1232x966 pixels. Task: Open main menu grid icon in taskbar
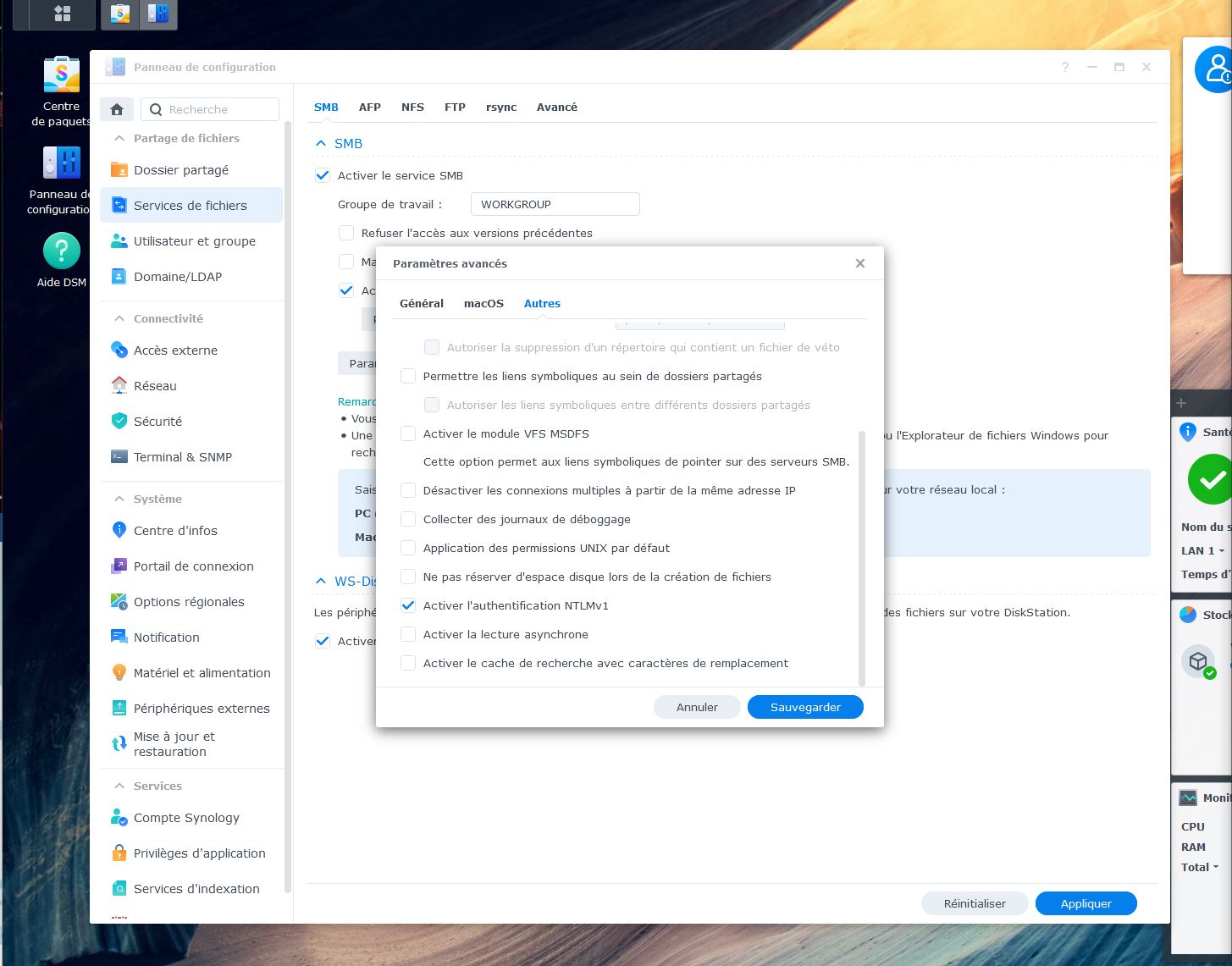tap(62, 14)
